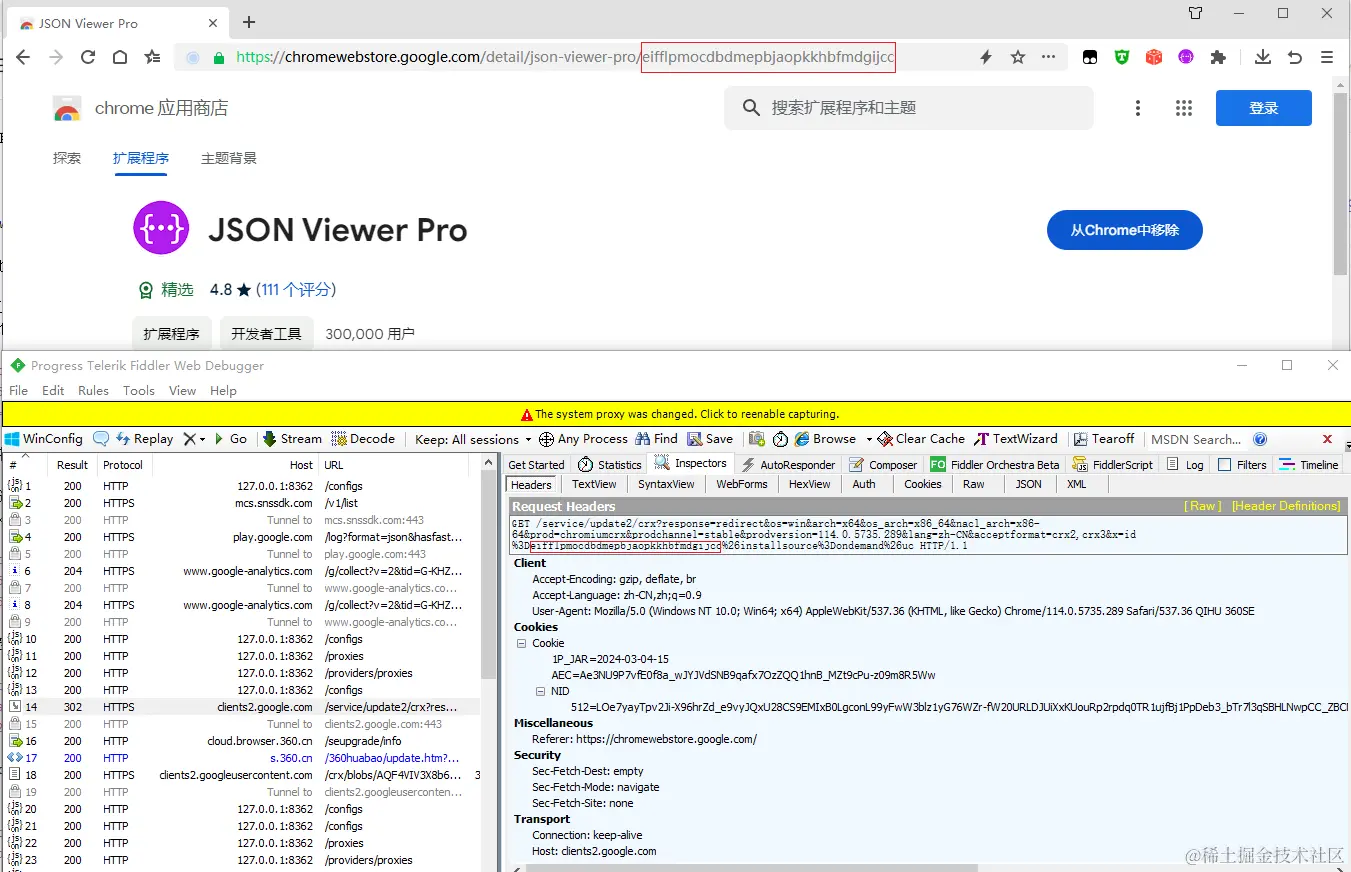This screenshot has height=872, width=1351.
Task: Open the File menu in Fiddler
Action: click(x=18, y=391)
